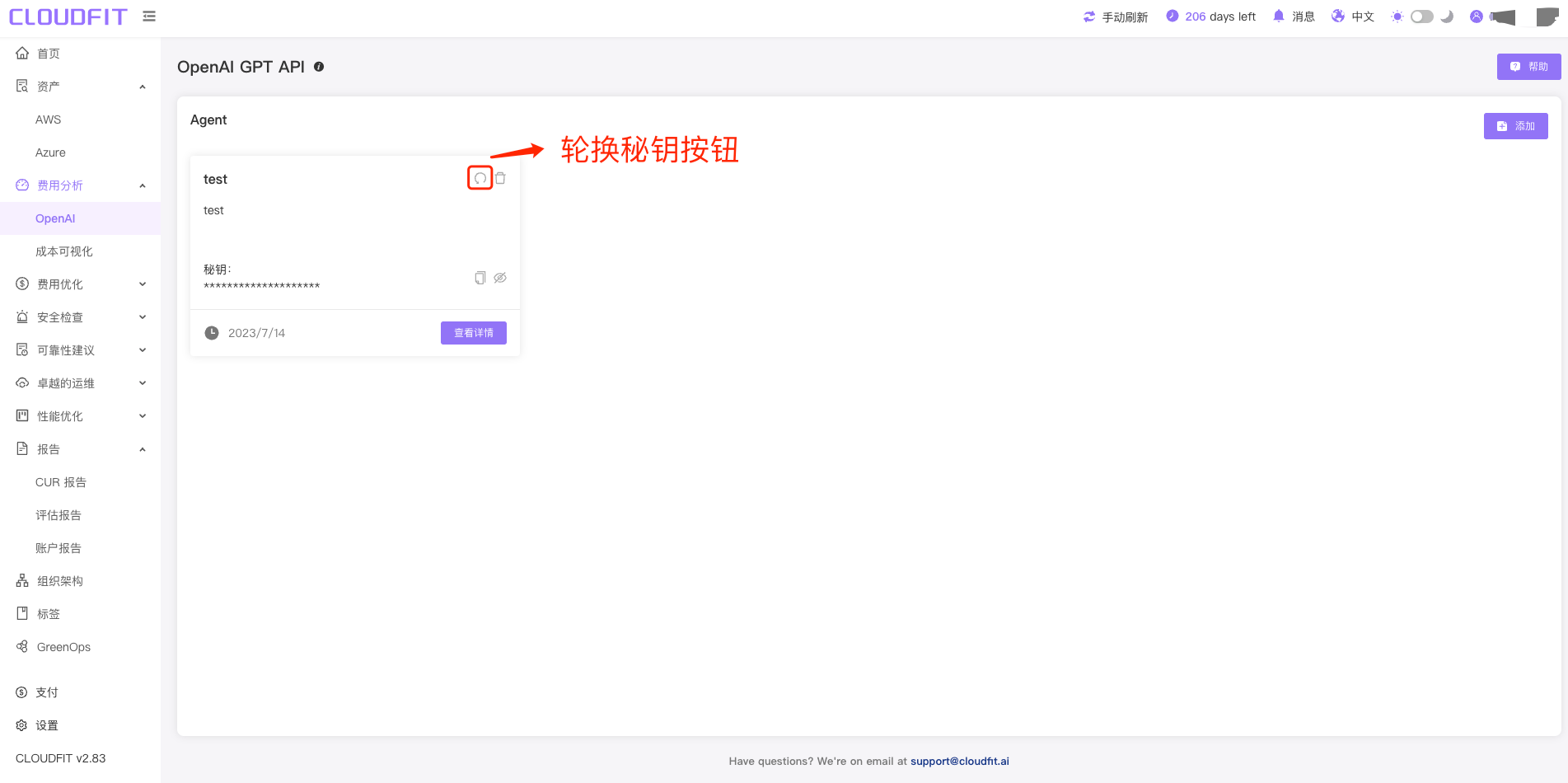Image resolution: width=1568 pixels, height=783 pixels.
Task: Reveal the hidden secret key
Action: tap(500, 278)
